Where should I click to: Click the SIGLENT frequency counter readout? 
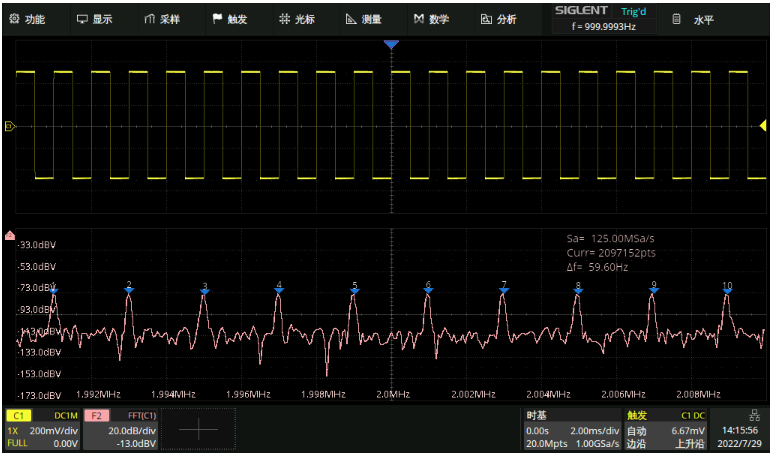coord(603,27)
